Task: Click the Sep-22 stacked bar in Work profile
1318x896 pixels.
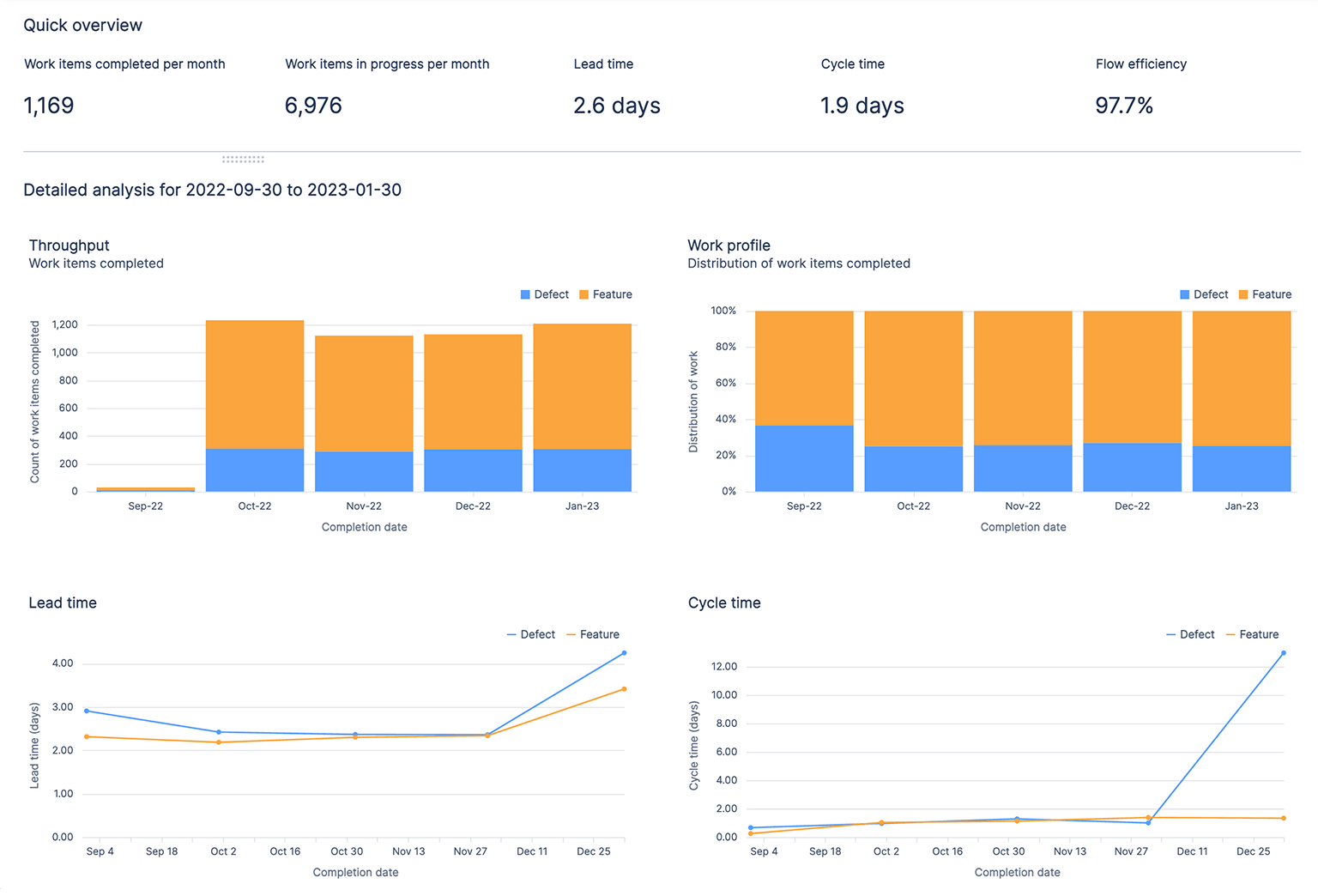Action: pos(803,399)
